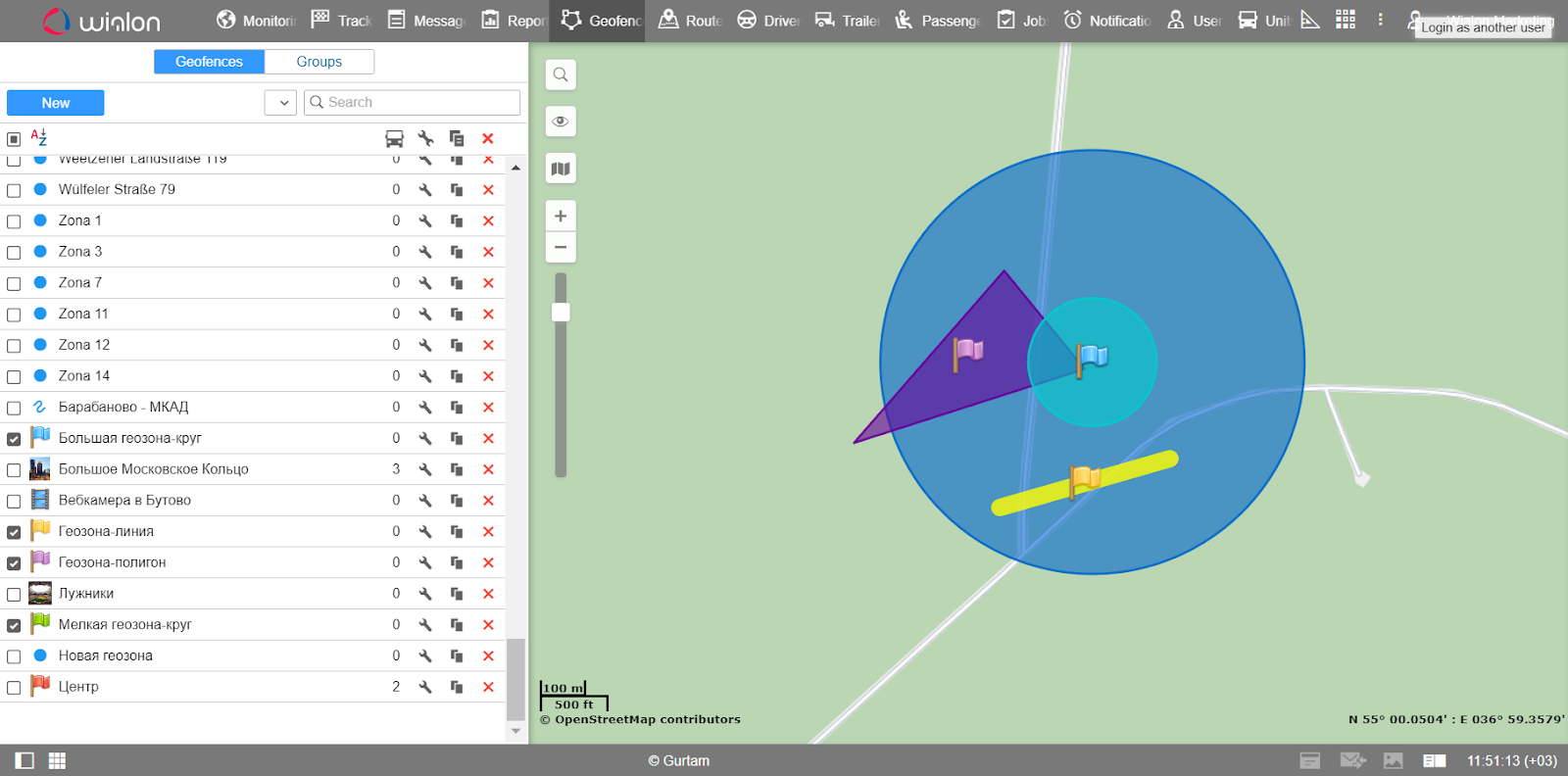Open the apps grid icon in top bar
The image size is (1568, 776).
click(x=1346, y=20)
